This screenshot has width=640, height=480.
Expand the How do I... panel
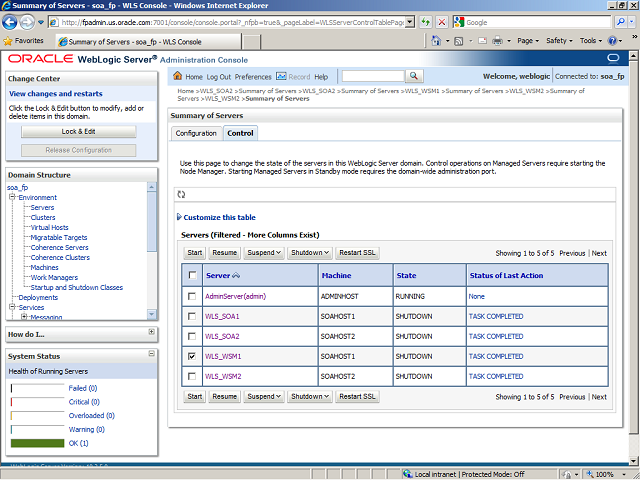[x=151, y=332]
